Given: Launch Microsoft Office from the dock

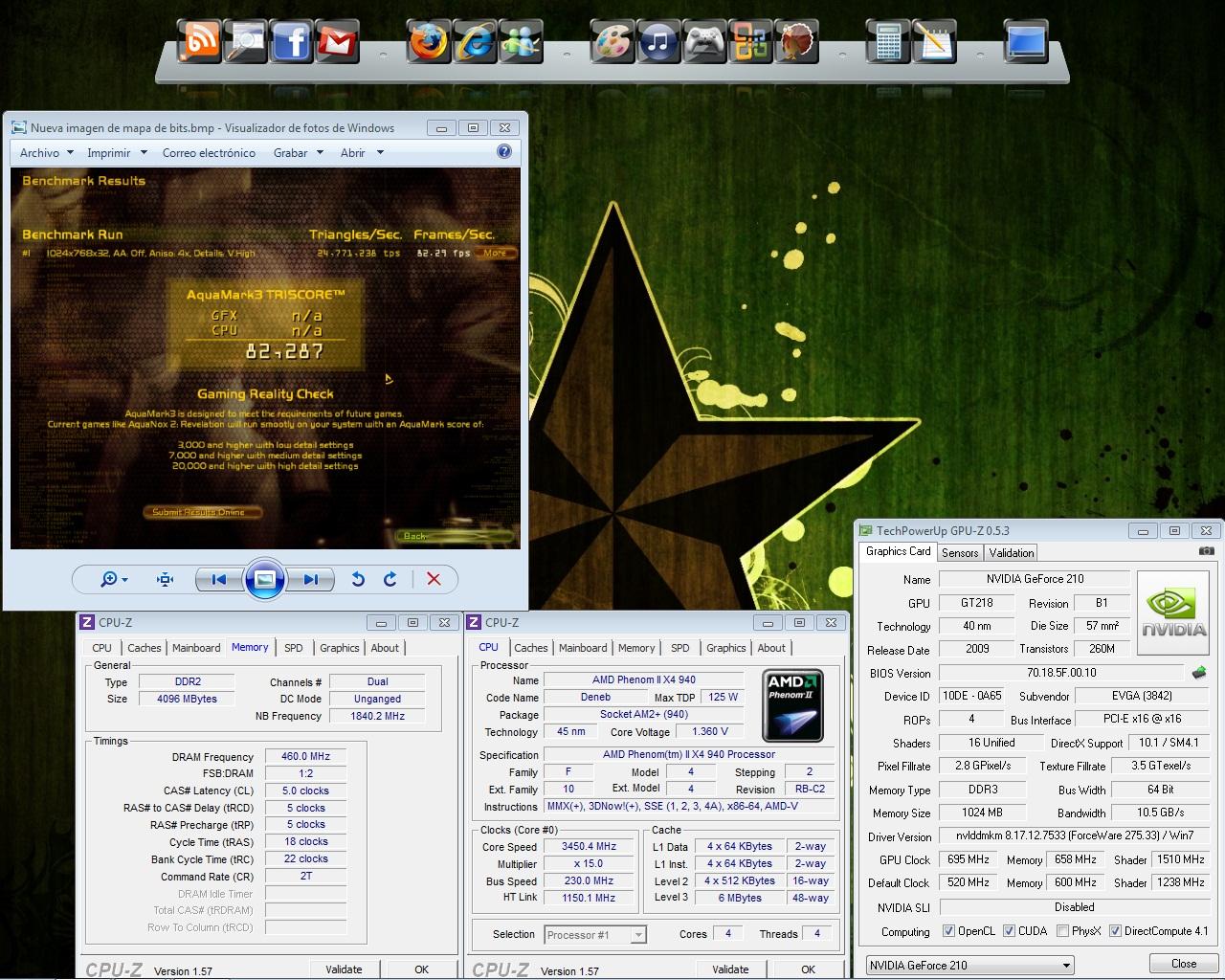Looking at the screenshot, I should 750,41.
